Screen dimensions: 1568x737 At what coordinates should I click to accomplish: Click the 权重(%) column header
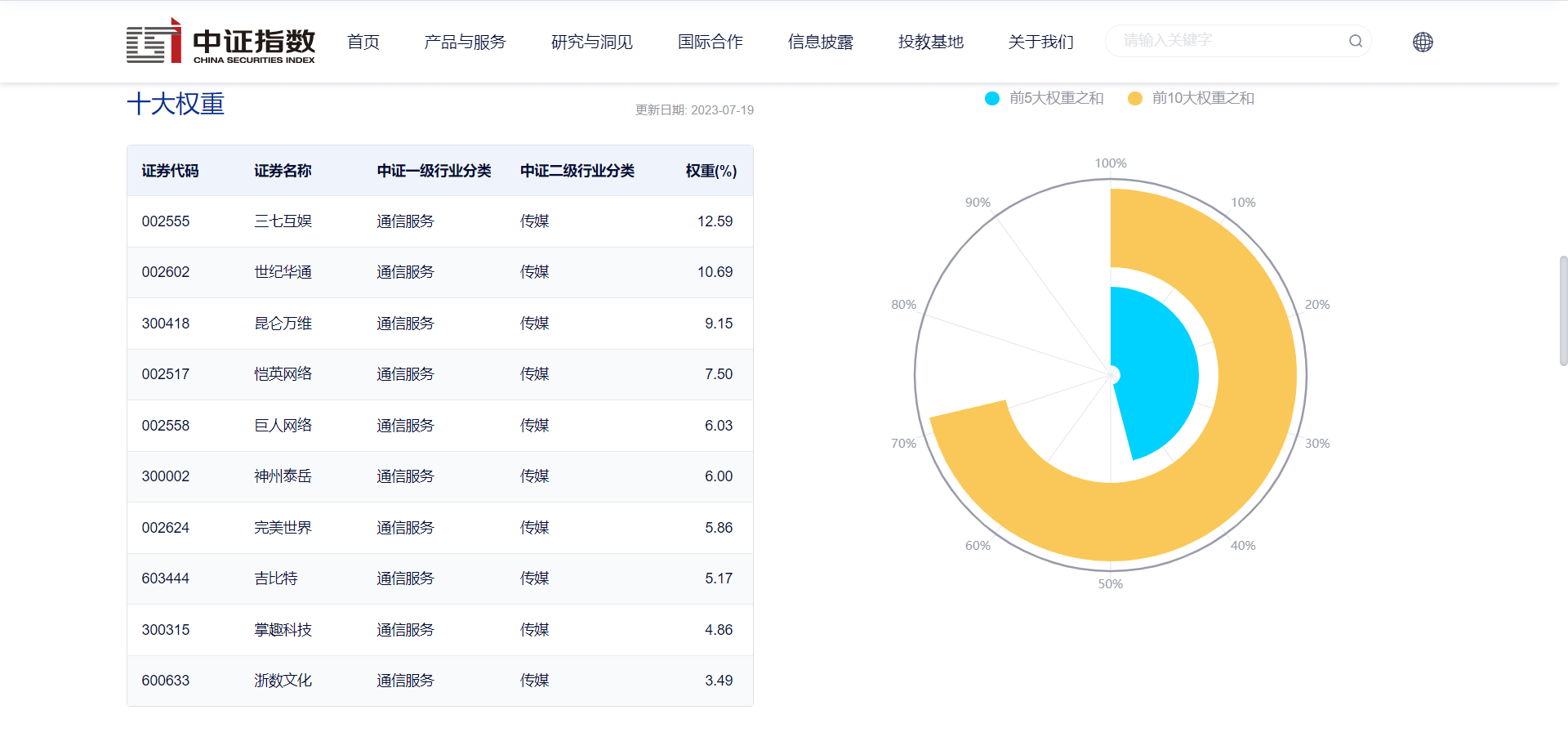[x=710, y=171]
